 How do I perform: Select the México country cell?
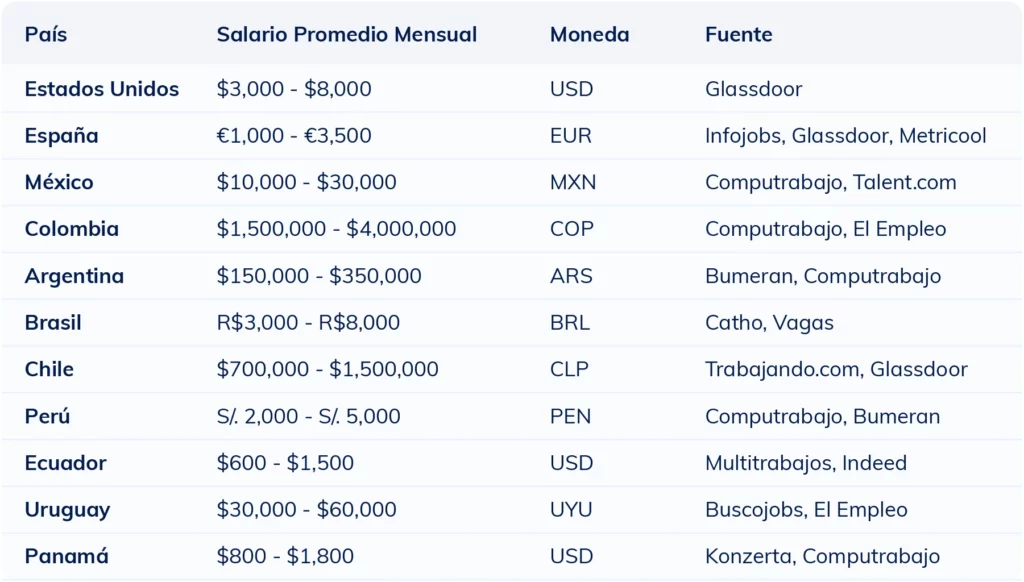point(59,182)
